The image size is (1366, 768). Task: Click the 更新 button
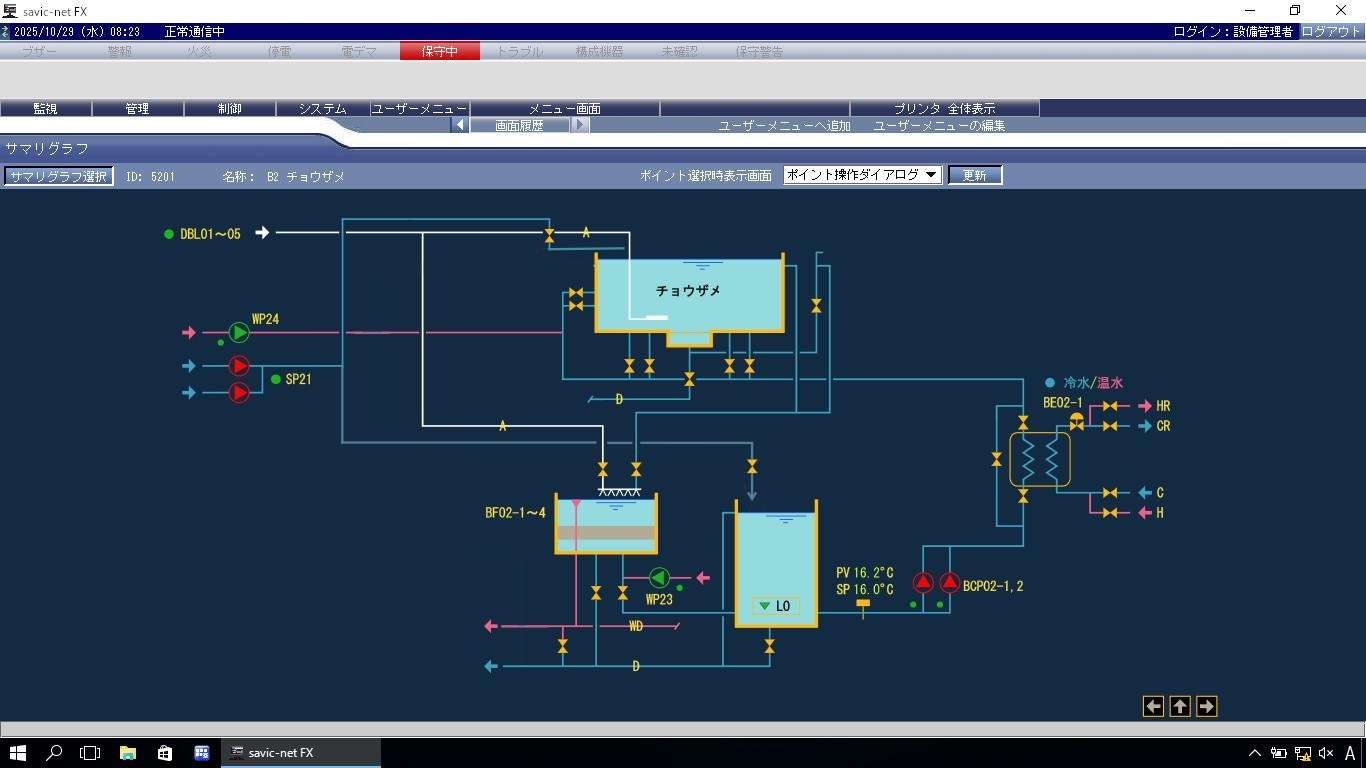tap(974, 175)
